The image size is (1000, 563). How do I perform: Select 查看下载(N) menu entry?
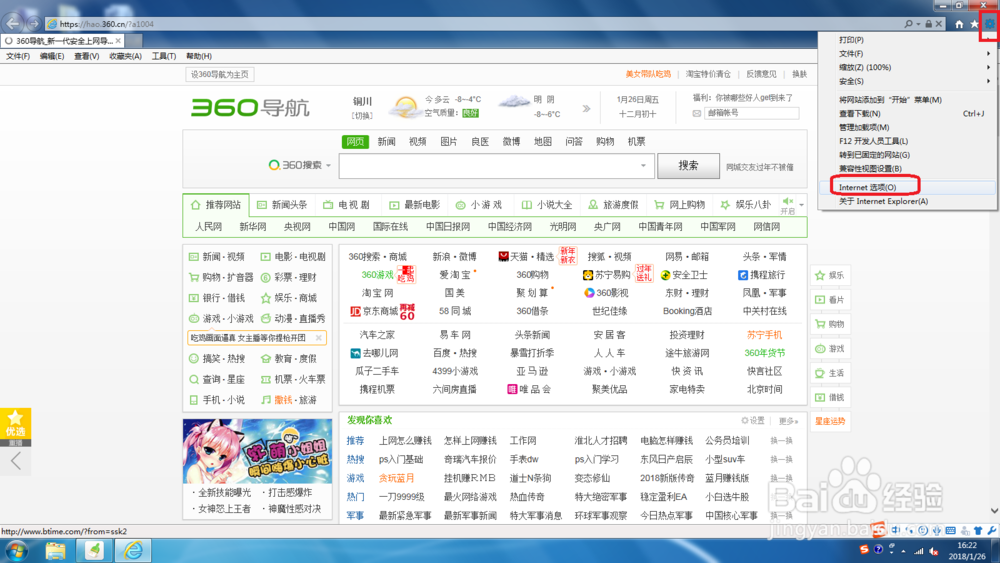(x=908, y=113)
